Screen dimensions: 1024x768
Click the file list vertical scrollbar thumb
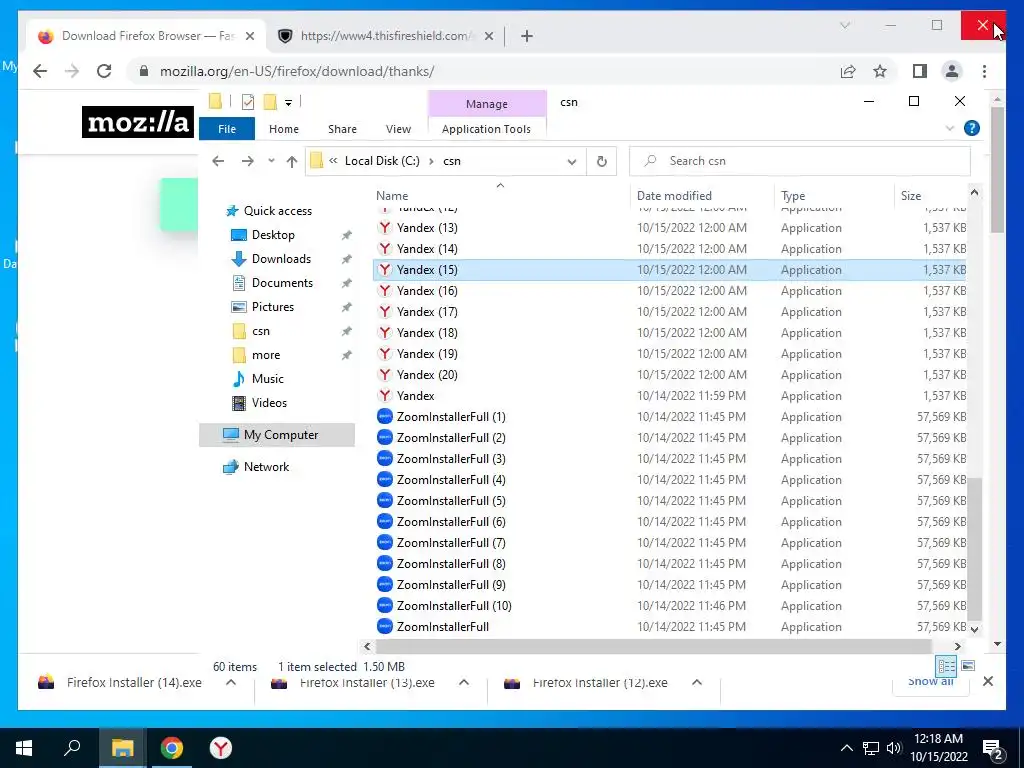tap(974, 549)
